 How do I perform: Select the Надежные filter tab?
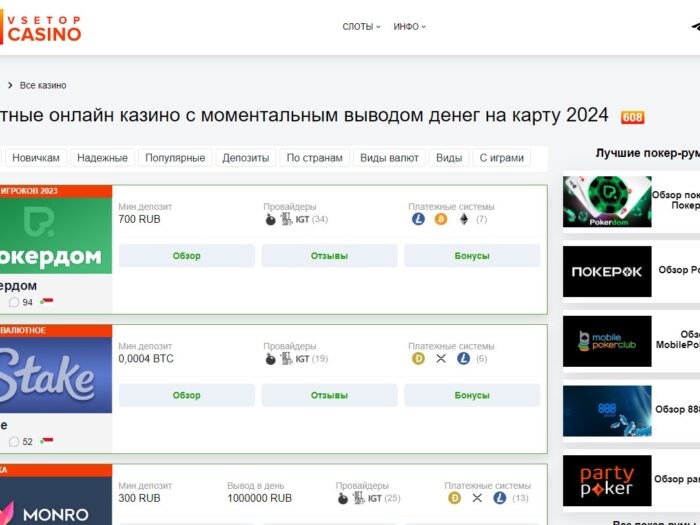(x=102, y=158)
